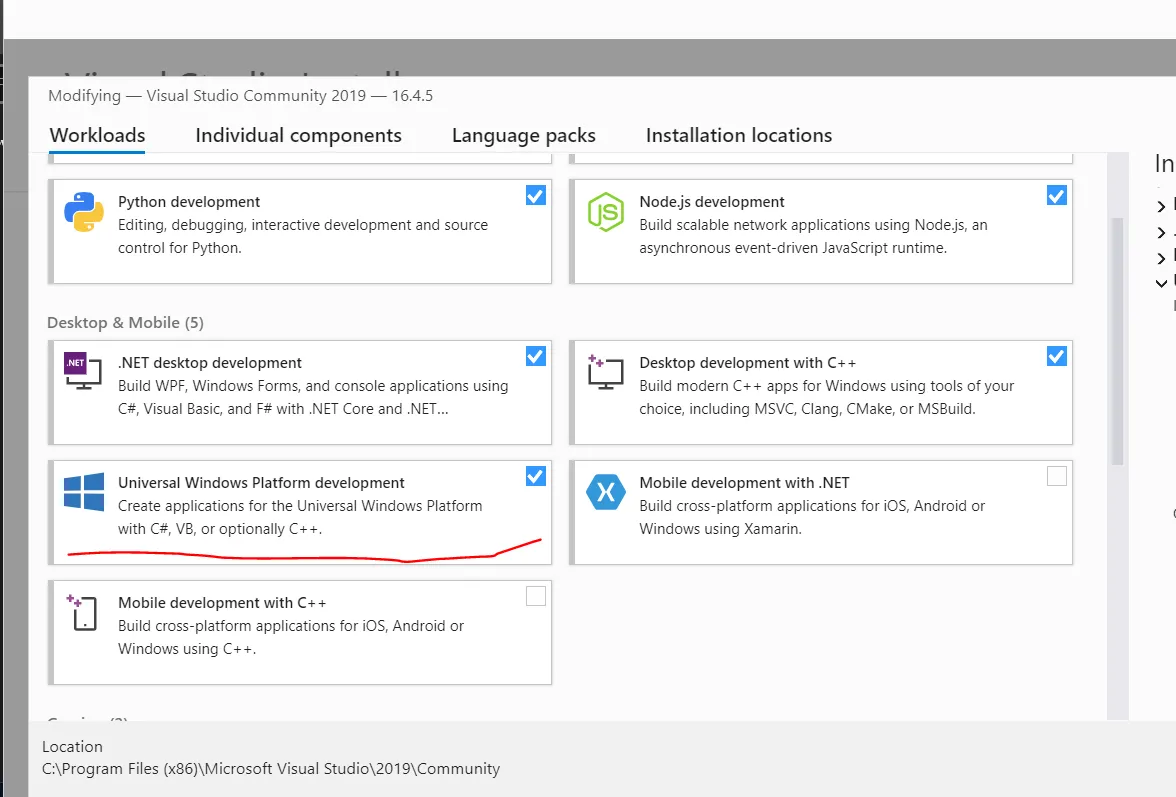Viewport: 1176px width, 797px height.
Task: Uncheck the Node.js development workload checkbox
Action: click(x=1057, y=196)
